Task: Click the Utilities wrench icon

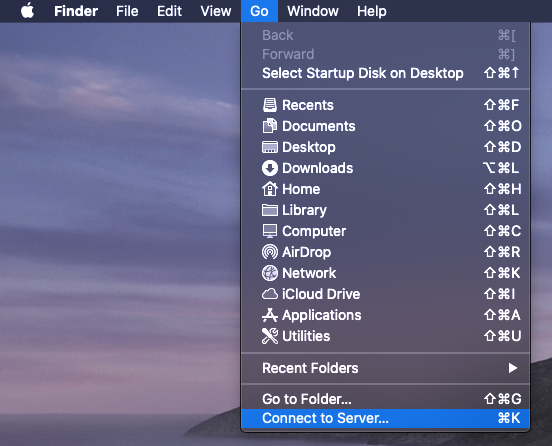Action: [x=270, y=336]
